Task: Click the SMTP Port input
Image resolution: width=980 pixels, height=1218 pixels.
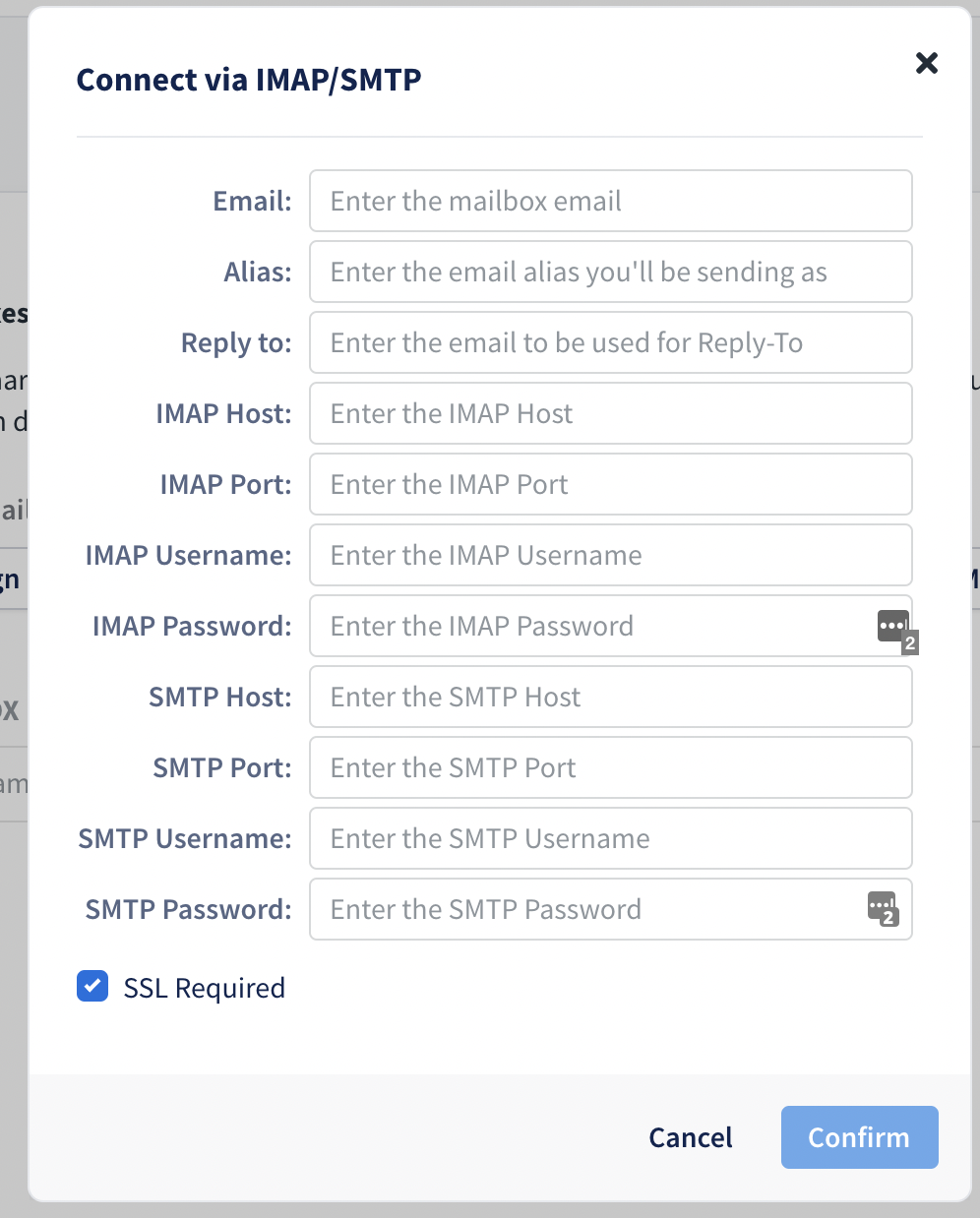Action: 611,767
